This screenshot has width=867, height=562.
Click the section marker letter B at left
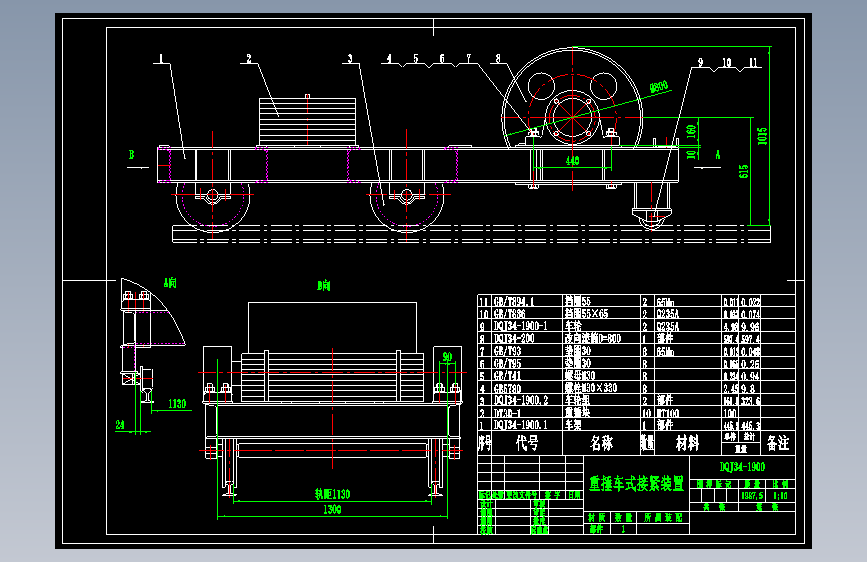click(132, 155)
